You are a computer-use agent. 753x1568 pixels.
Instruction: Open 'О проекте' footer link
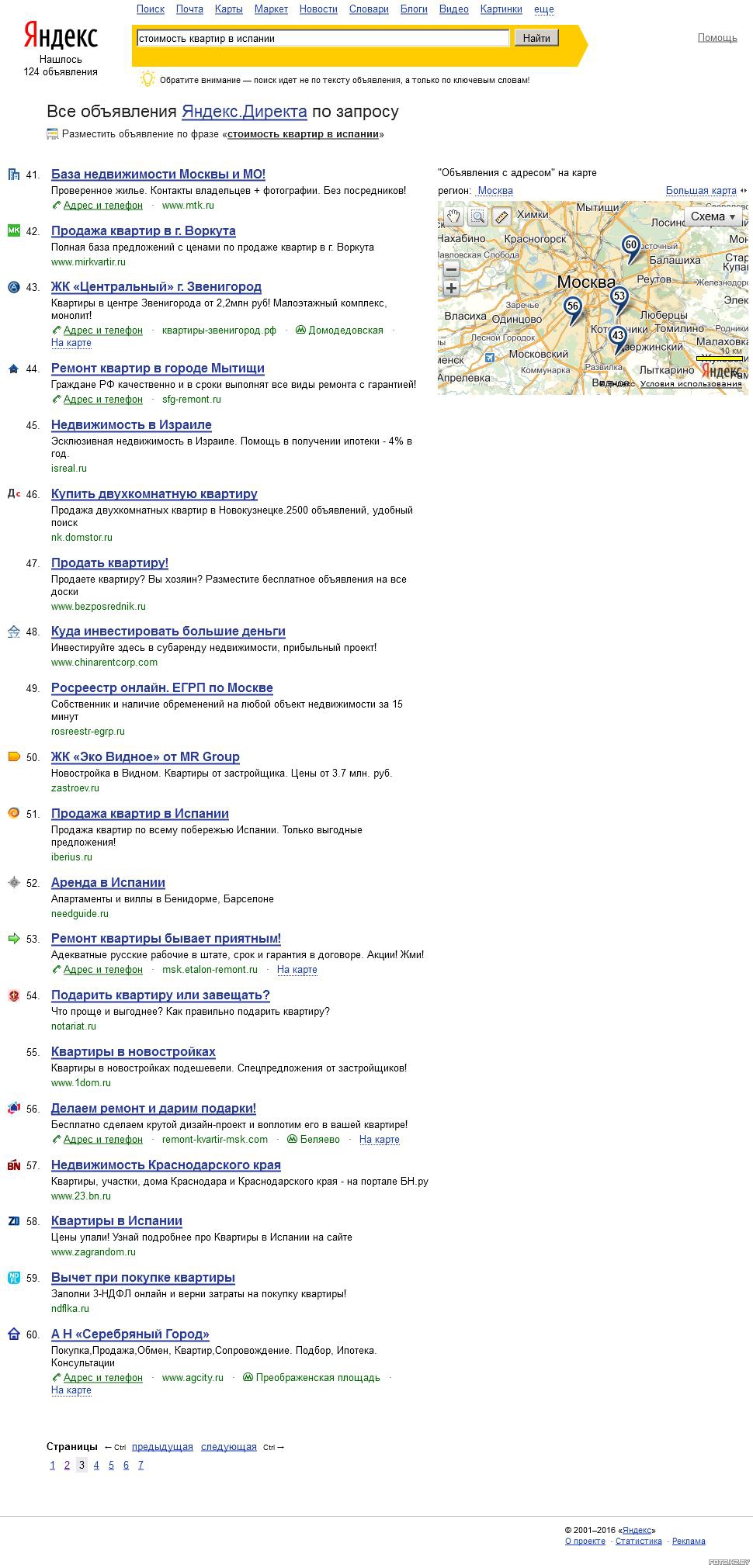click(585, 1542)
